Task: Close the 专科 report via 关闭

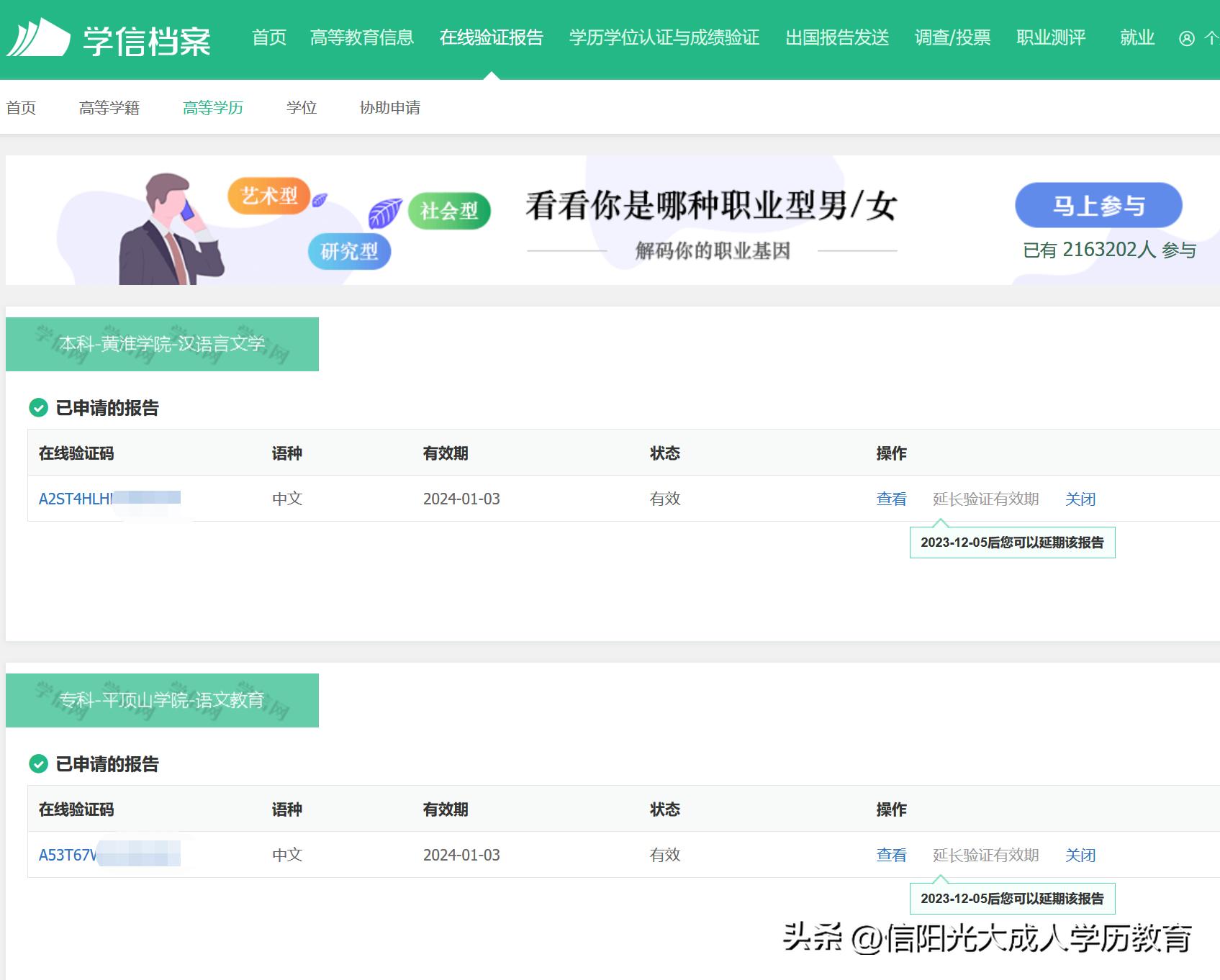Action: point(1080,855)
